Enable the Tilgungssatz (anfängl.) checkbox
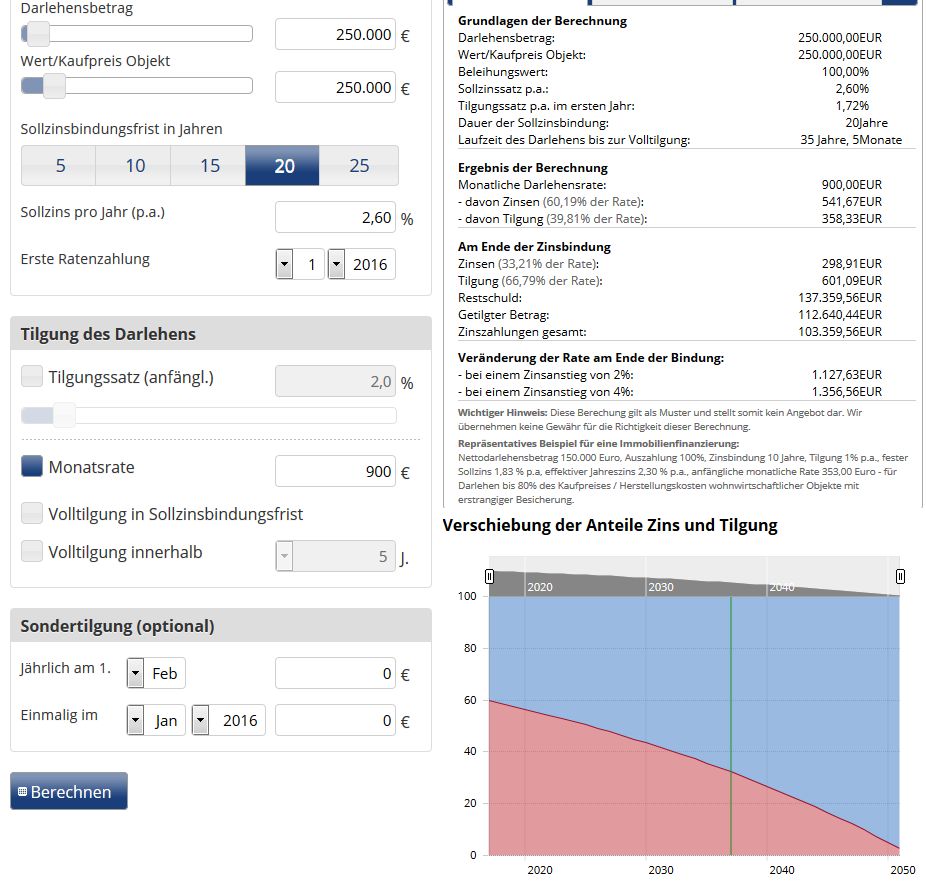926x887 pixels. point(32,376)
